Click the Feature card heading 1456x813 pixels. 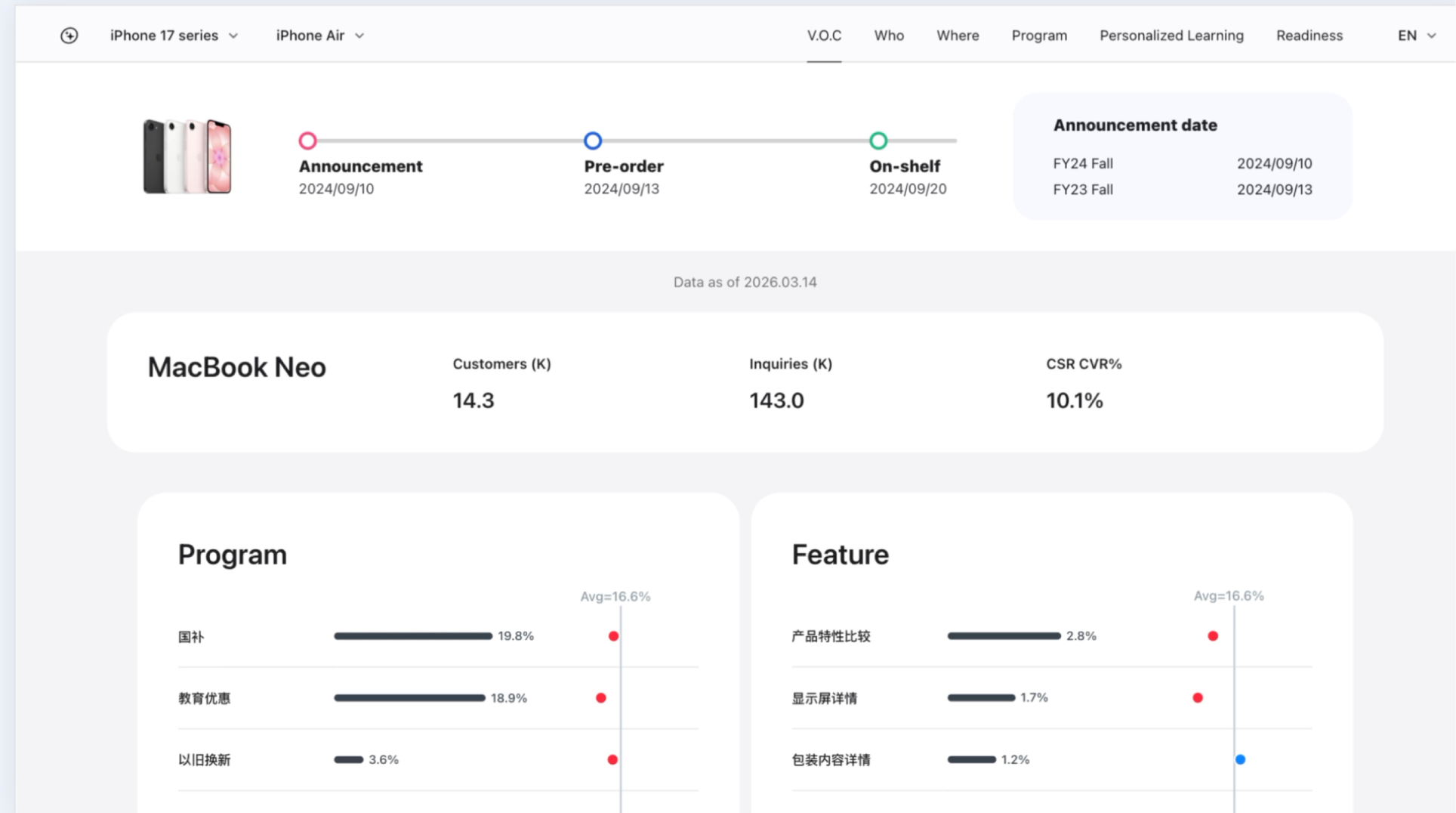(840, 555)
